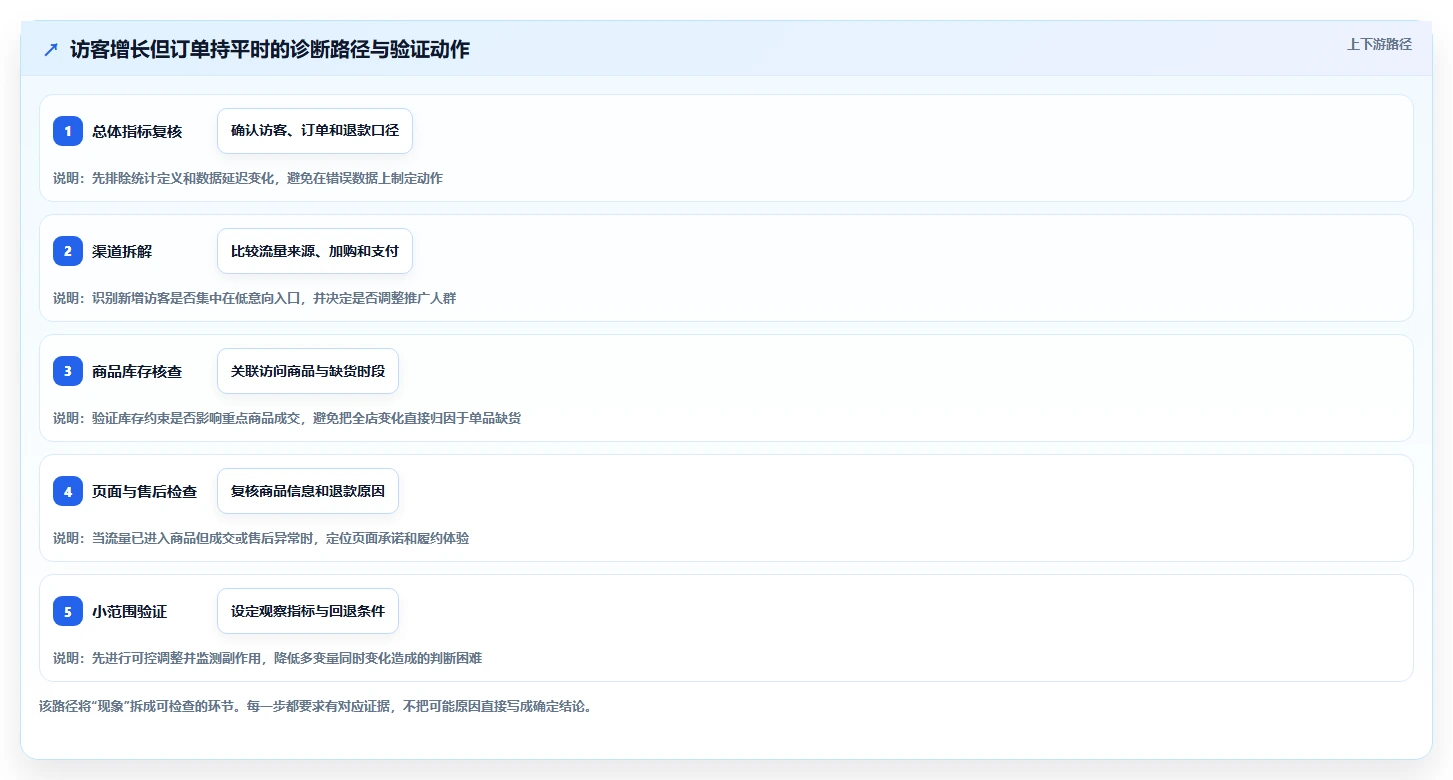This screenshot has height=780, width=1453.
Task: Click the 确认访客、订单和退款口径 button
Action: [x=315, y=131]
